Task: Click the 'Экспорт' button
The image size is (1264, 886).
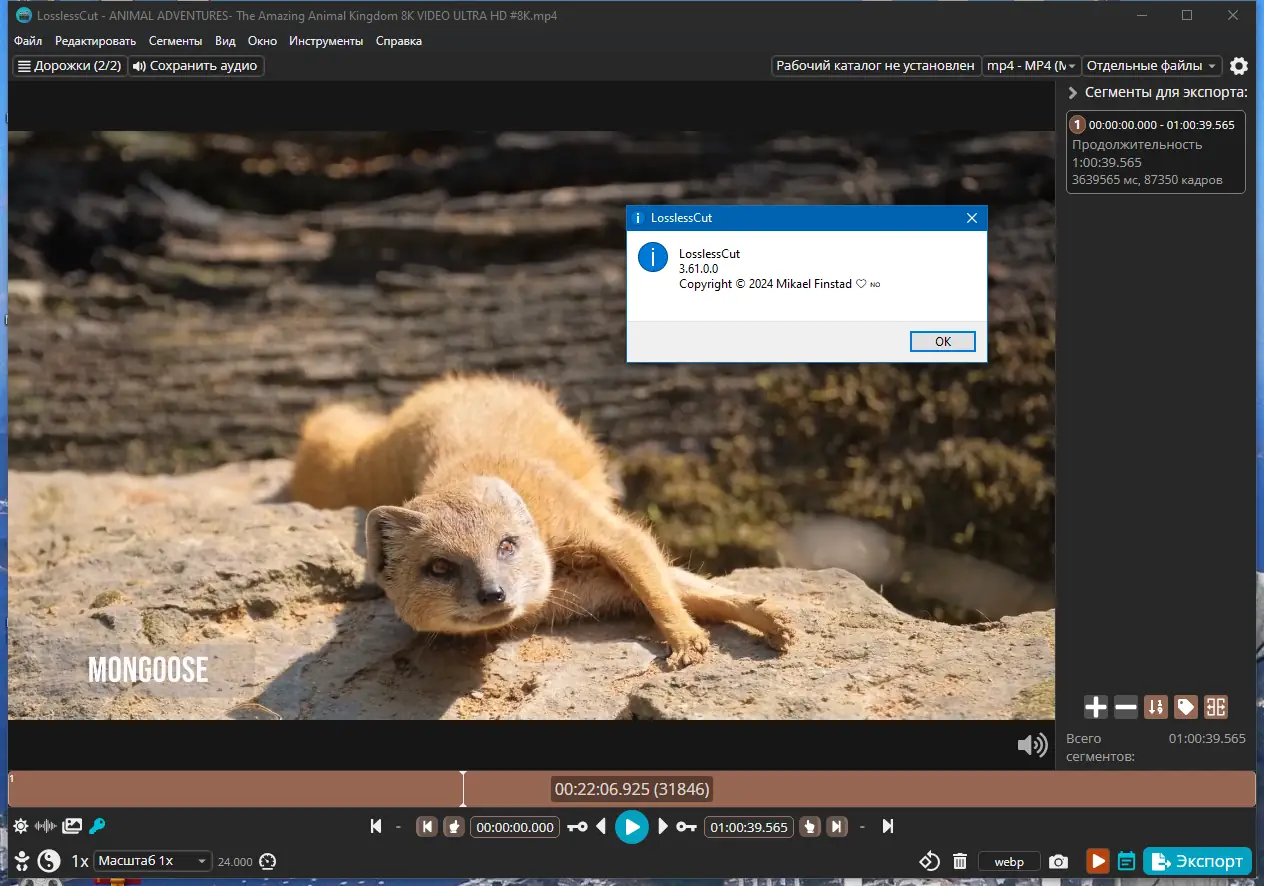Action: [x=1197, y=861]
